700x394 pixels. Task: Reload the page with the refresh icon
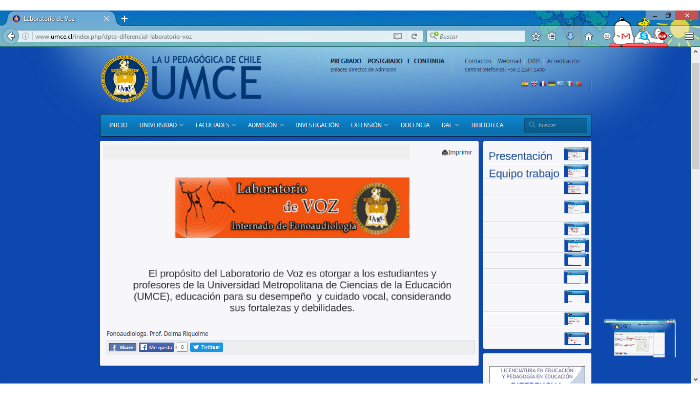click(x=414, y=36)
